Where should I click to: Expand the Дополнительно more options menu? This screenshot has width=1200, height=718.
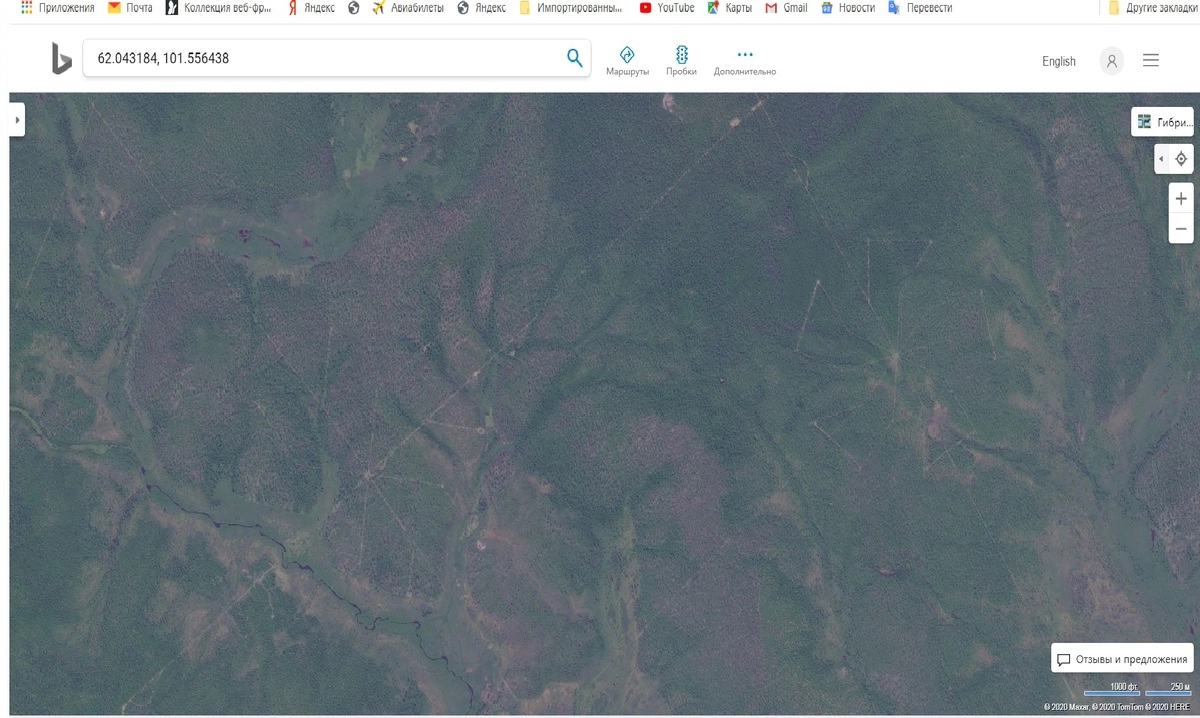click(x=744, y=60)
